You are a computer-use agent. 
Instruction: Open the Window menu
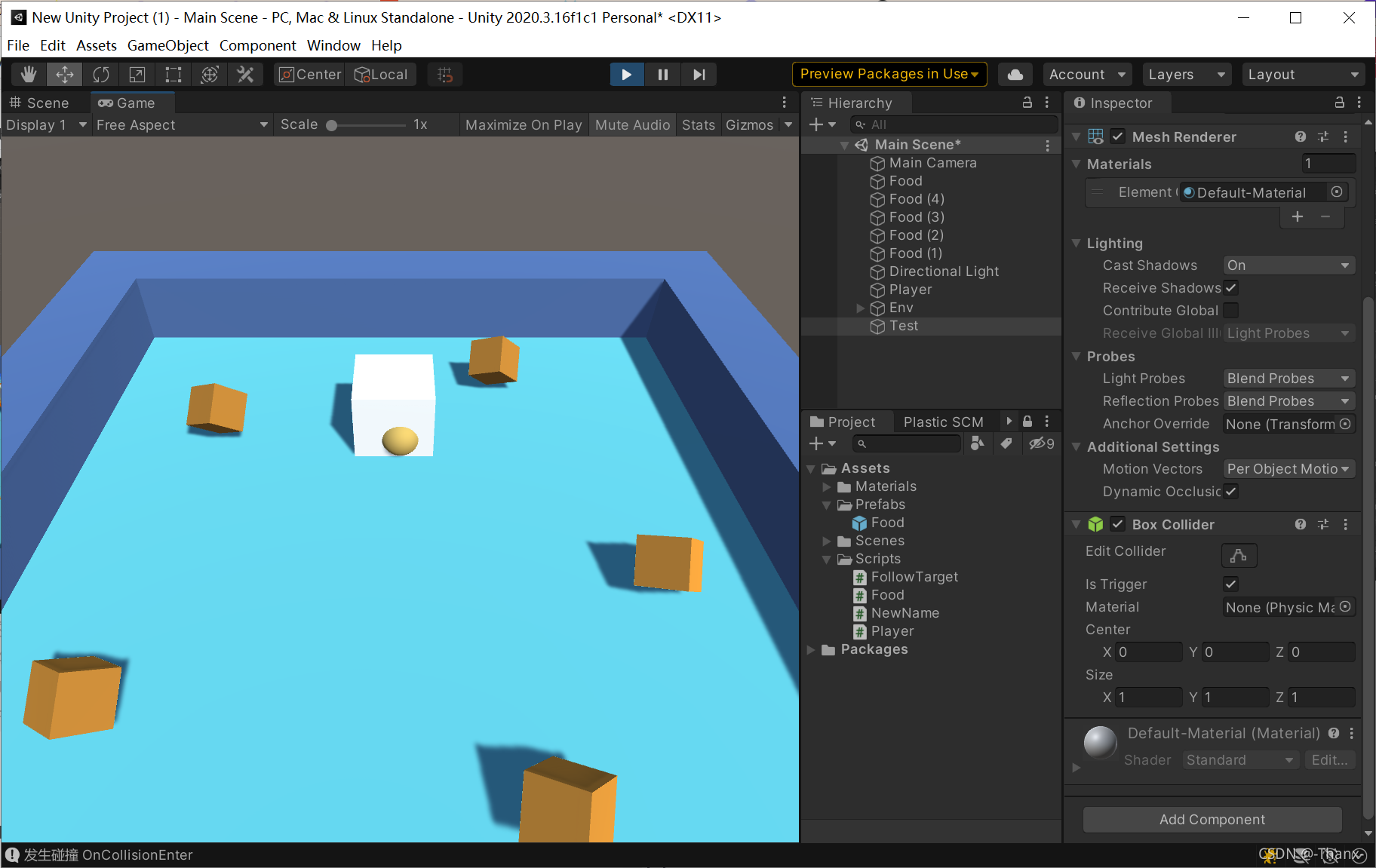click(x=333, y=45)
